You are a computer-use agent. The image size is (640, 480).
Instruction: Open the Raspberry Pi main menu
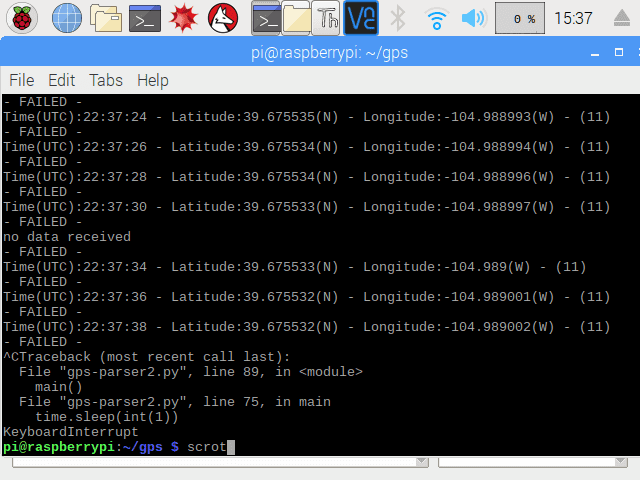(22, 18)
